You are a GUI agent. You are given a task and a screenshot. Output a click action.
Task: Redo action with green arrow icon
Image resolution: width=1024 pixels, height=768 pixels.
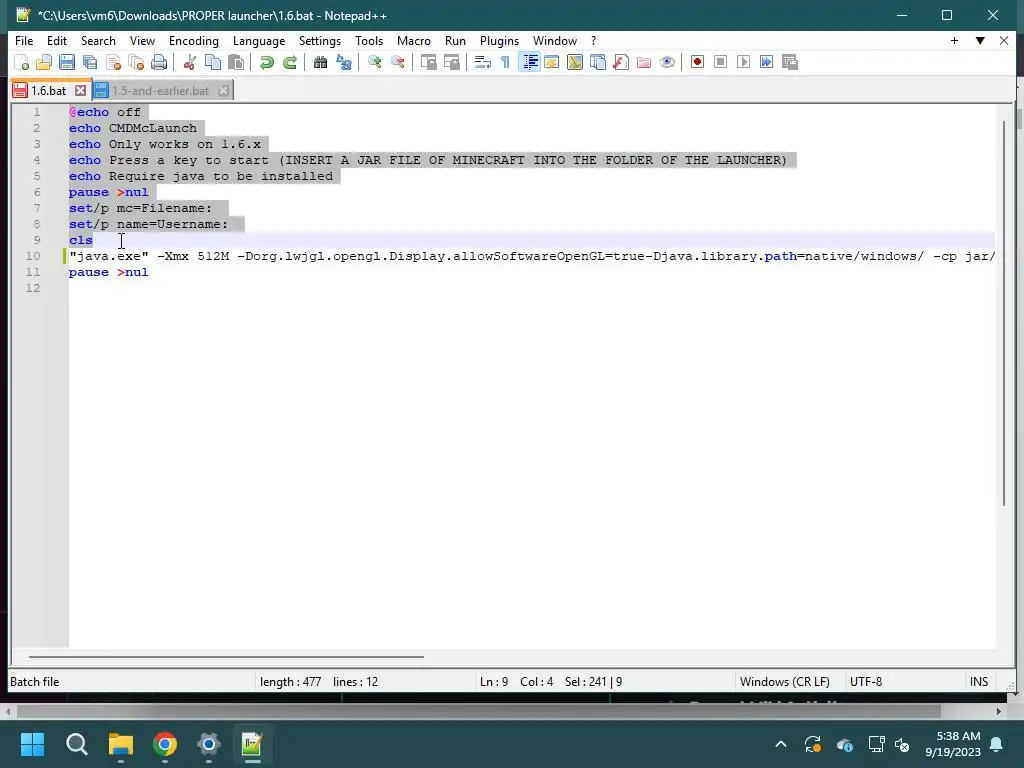[x=290, y=62]
